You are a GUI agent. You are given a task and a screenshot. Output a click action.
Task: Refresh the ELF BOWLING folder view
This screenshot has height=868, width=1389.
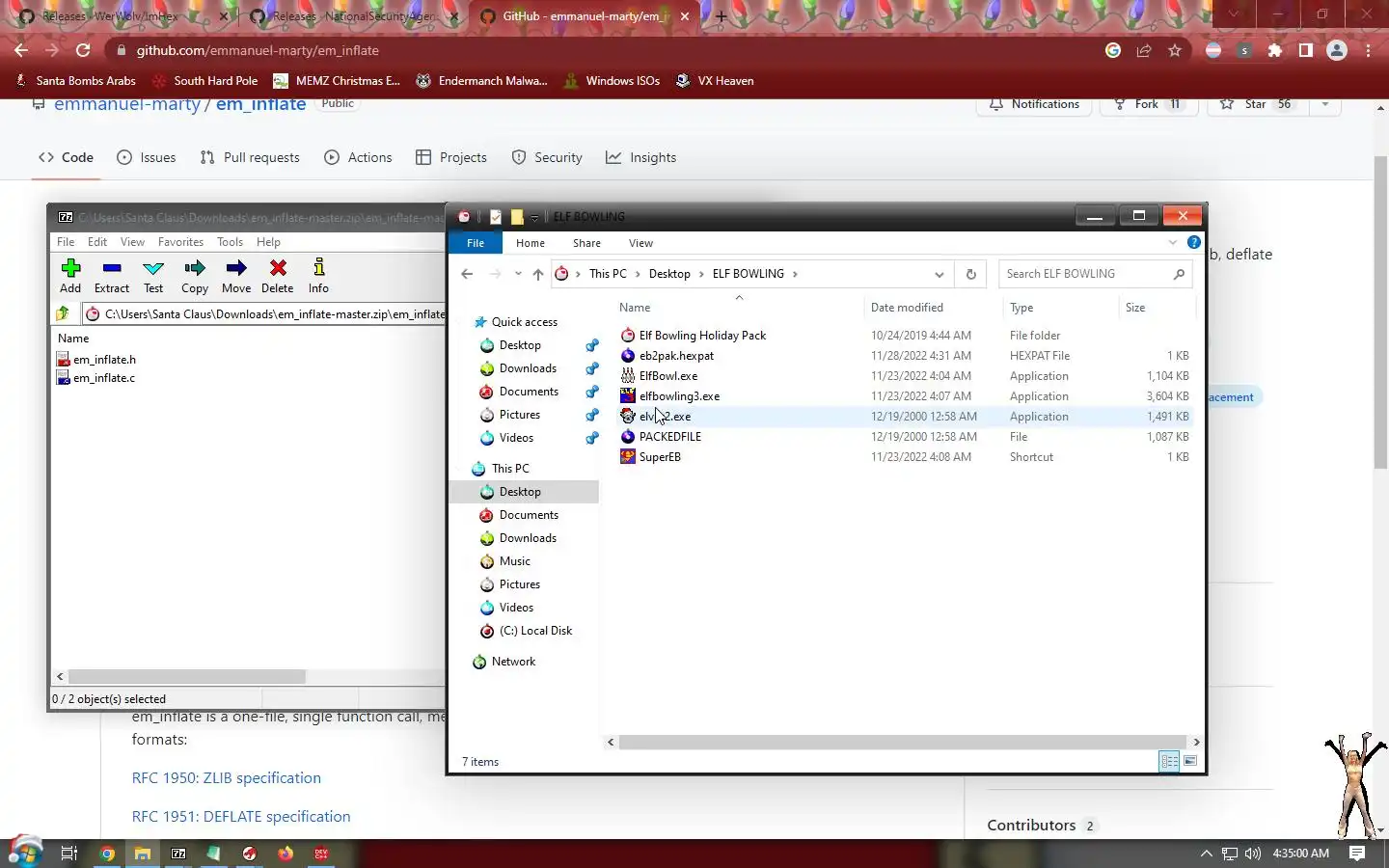(x=971, y=274)
